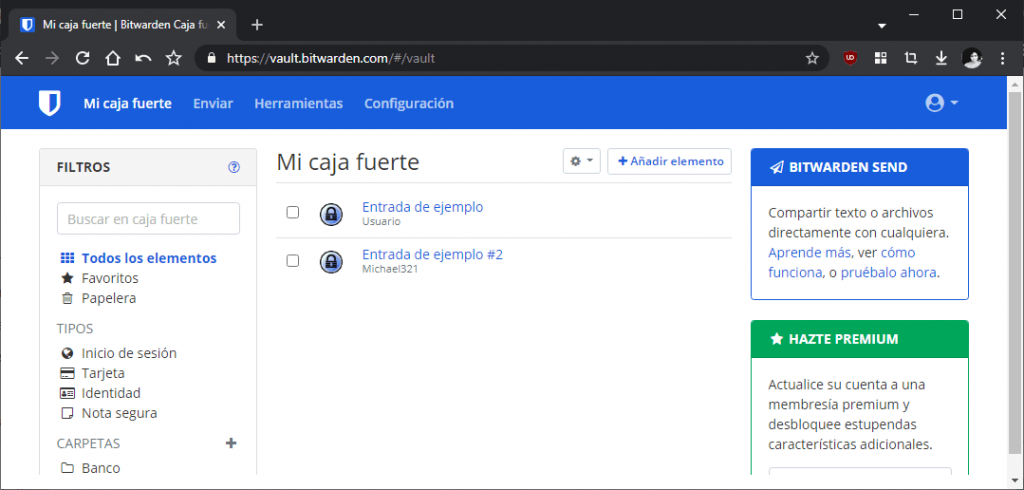This screenshot has width=1024, height=490.
Task: Go to browser home page
Action: 113,58
